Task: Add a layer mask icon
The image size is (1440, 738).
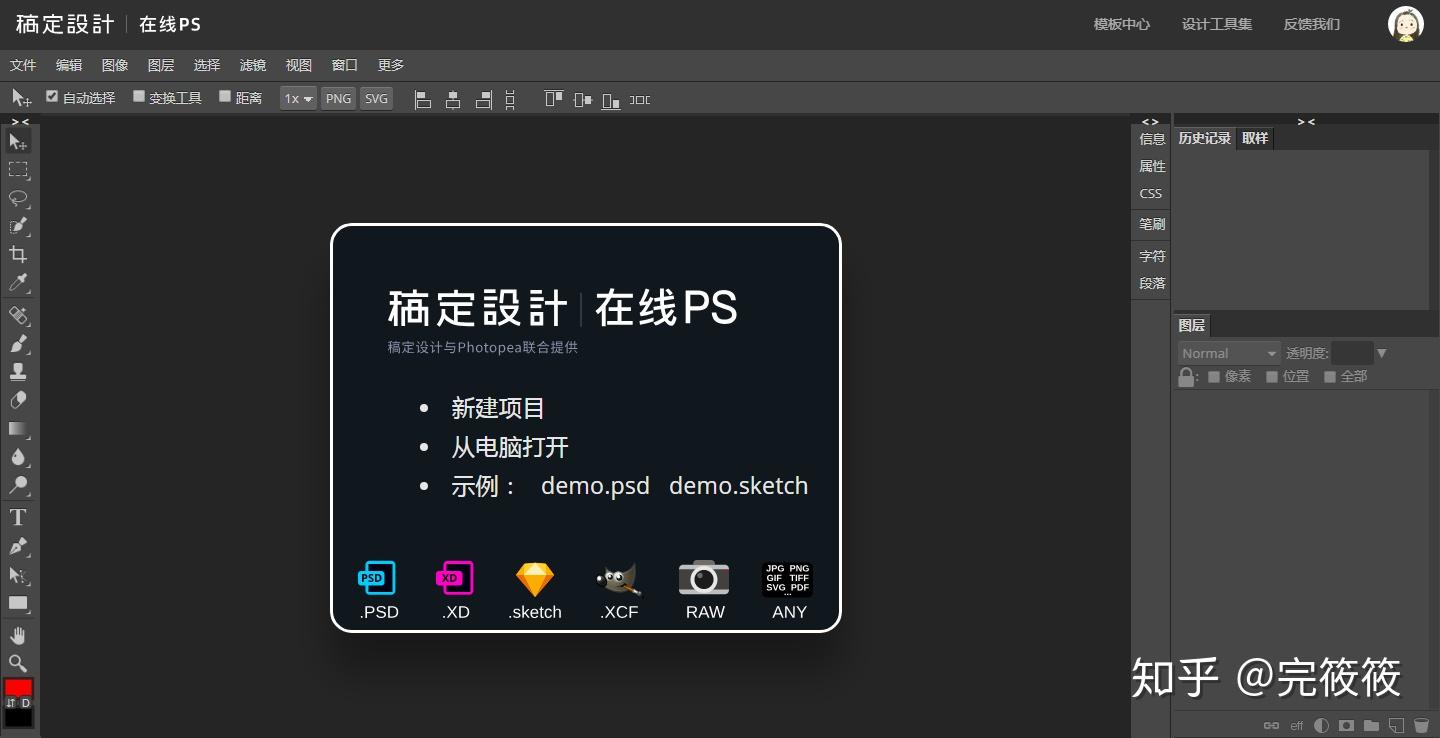Action: pos(1347,725)
